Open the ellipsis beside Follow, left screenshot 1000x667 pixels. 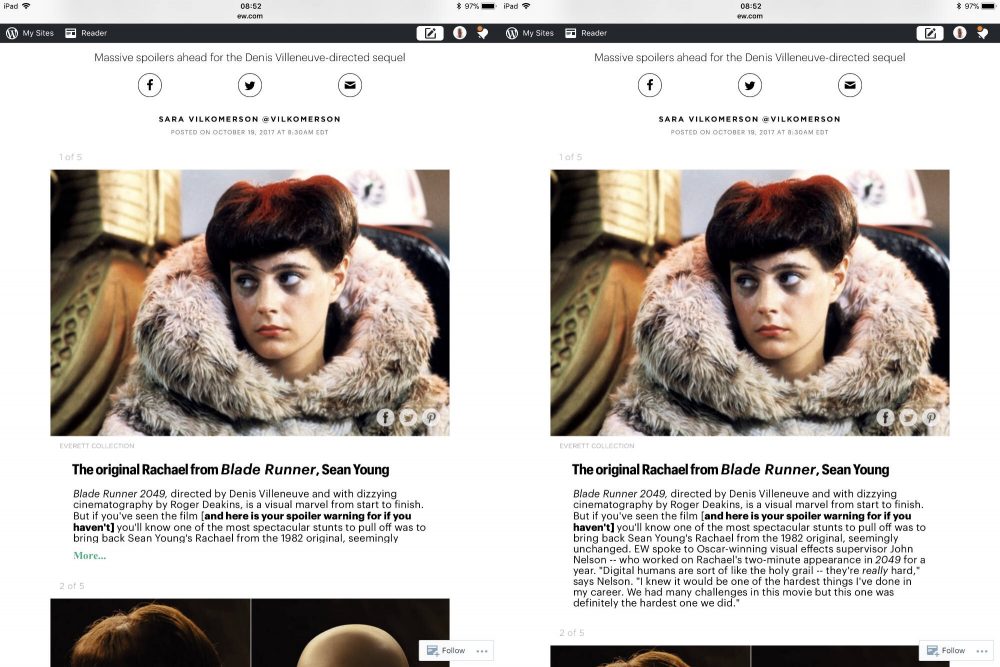pos(482,651)
